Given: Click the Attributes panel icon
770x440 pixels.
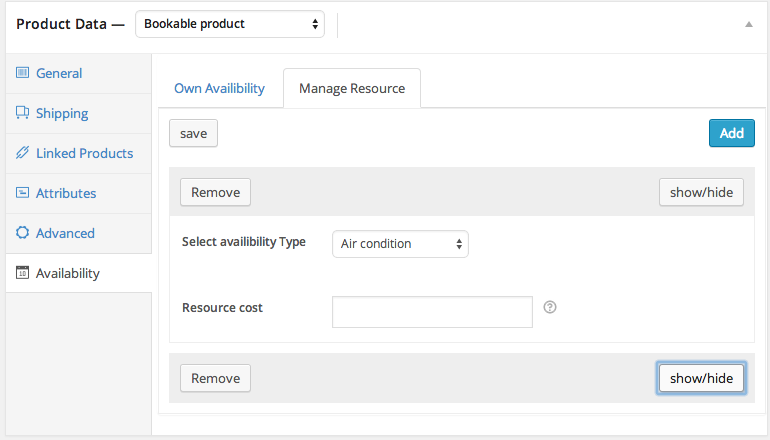Looking at the screenshot, I should tap(22, 193).
